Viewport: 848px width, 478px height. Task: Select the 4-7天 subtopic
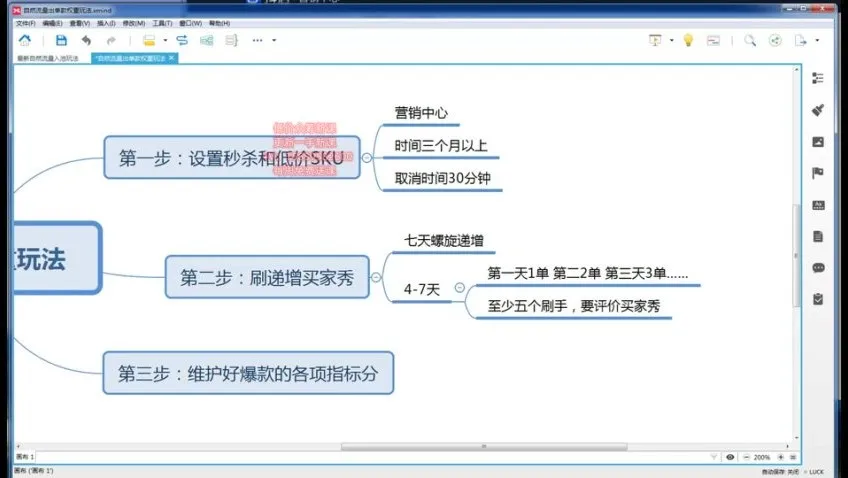pos(422,289)
